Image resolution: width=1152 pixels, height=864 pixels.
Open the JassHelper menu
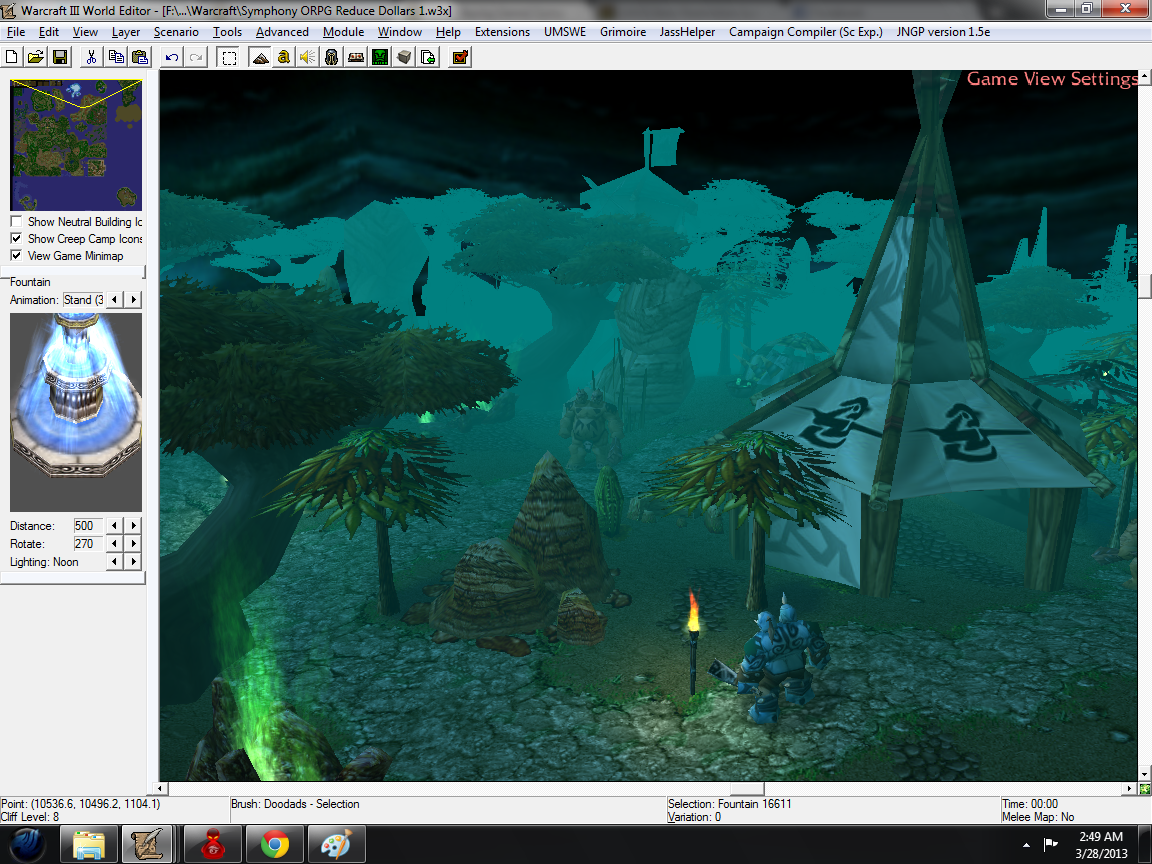tap(687, 32)
